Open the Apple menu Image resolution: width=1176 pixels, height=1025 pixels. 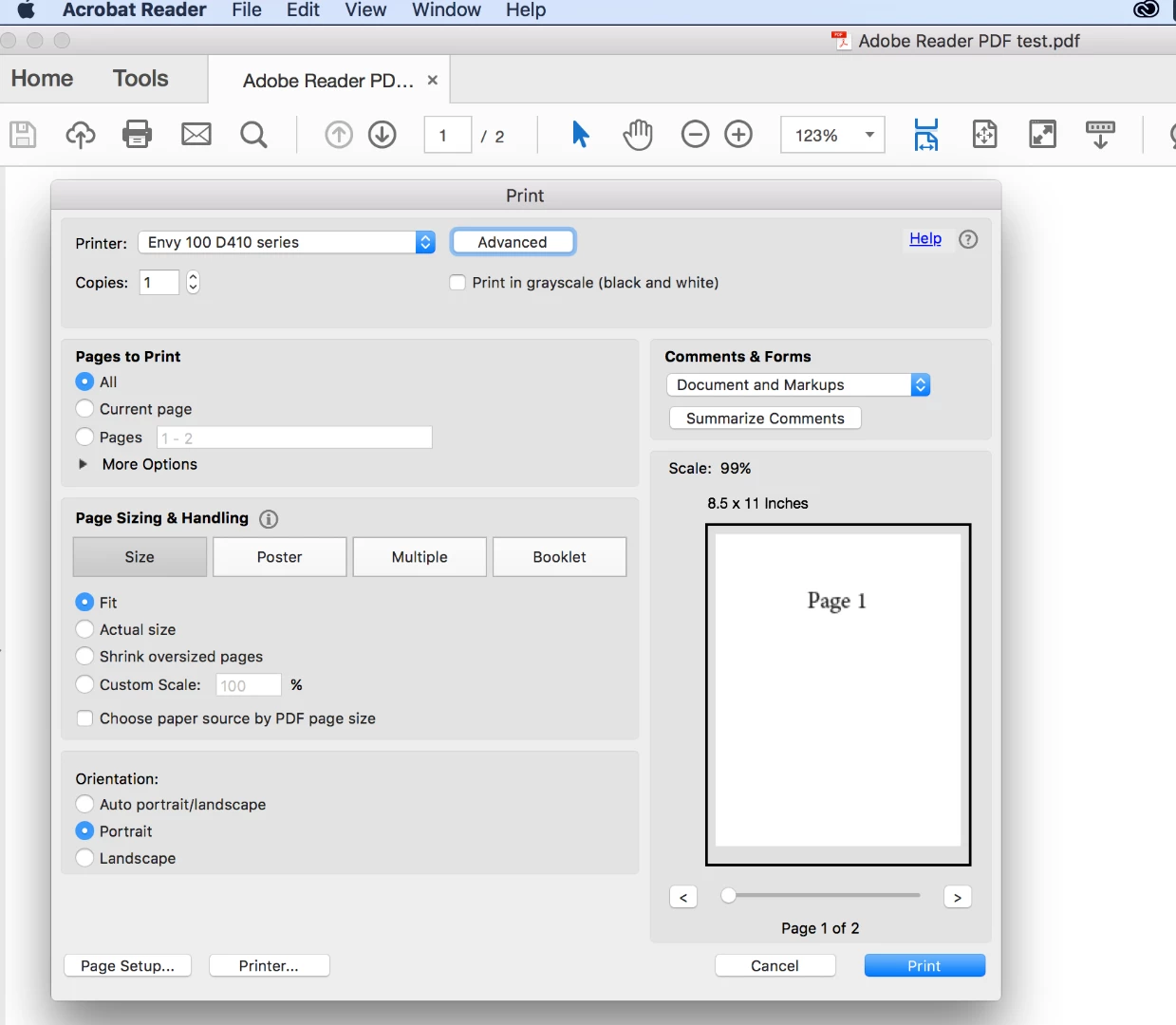(27, 10)
